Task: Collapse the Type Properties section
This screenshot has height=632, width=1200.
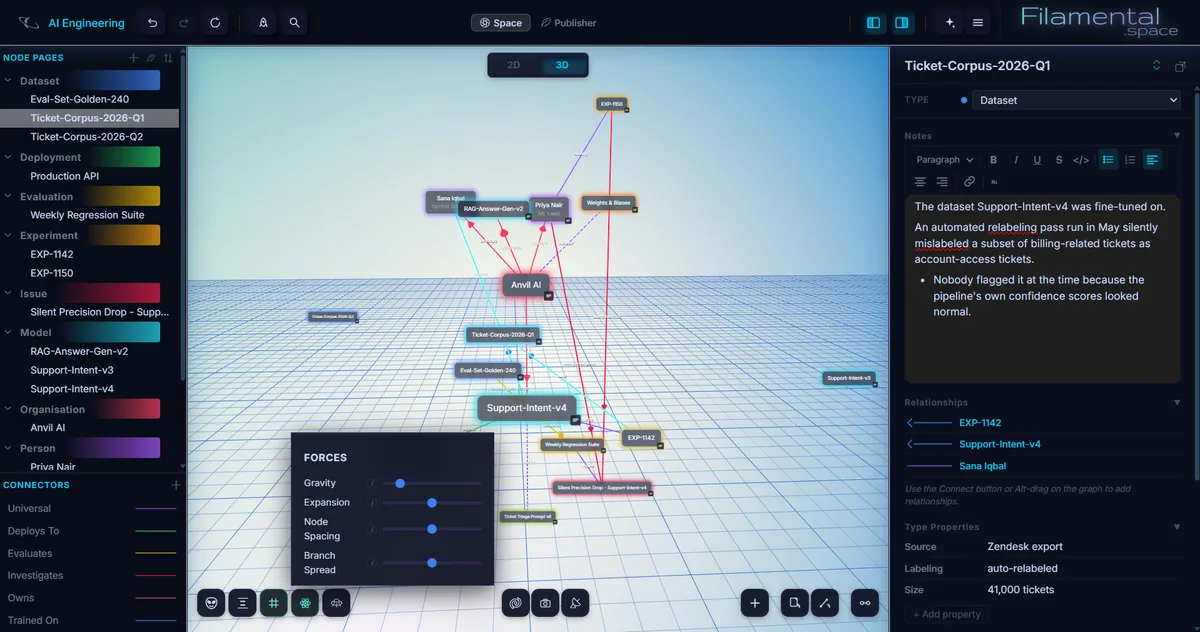Action: 1177,527
